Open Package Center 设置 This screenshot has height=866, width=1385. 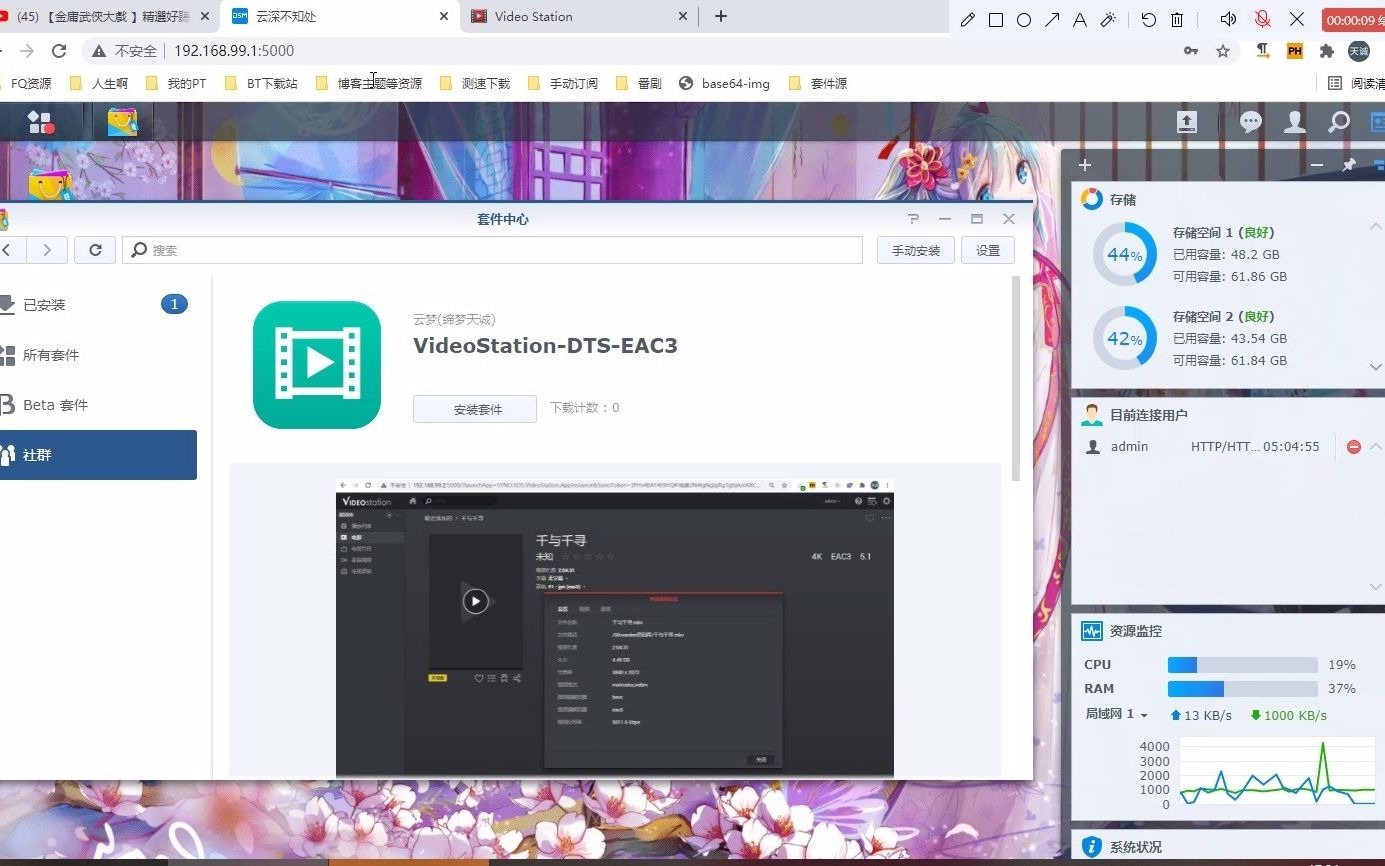pyautogui.click(x=988, y=250)
